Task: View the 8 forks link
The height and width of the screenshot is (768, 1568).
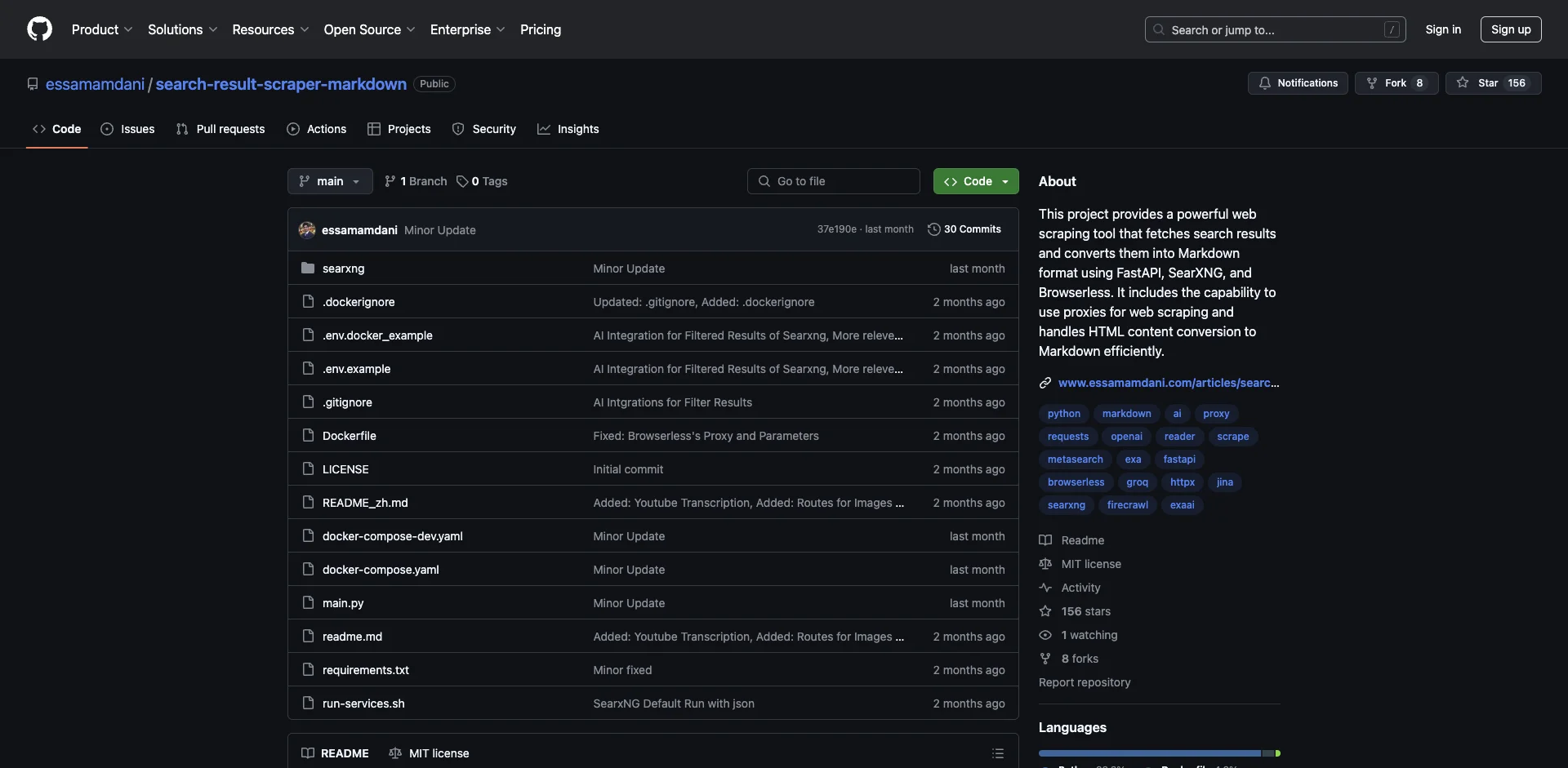Action: (x=1068, y=659)
